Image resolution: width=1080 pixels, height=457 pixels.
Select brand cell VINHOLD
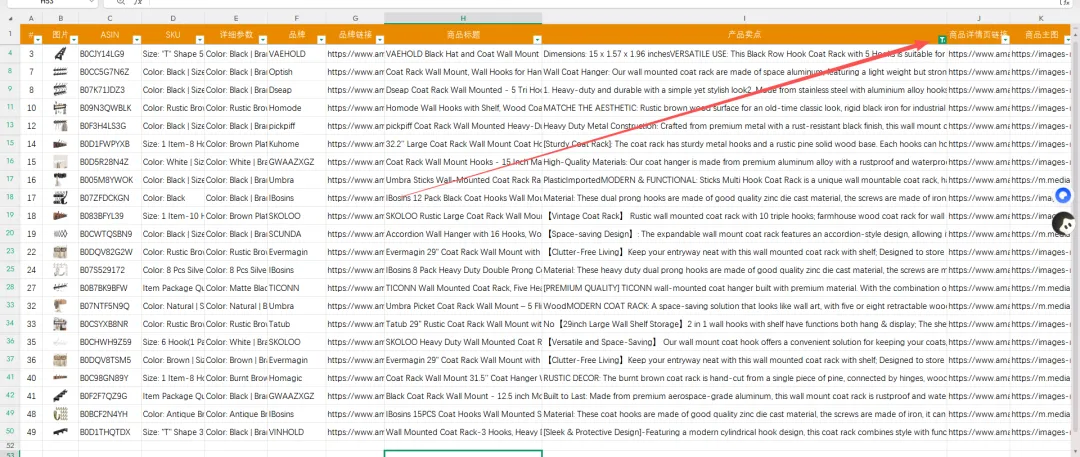[x=297, y=431]
